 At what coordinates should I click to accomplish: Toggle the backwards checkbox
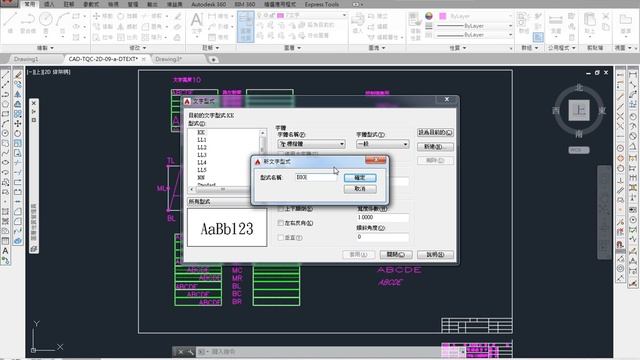(280, 223)
